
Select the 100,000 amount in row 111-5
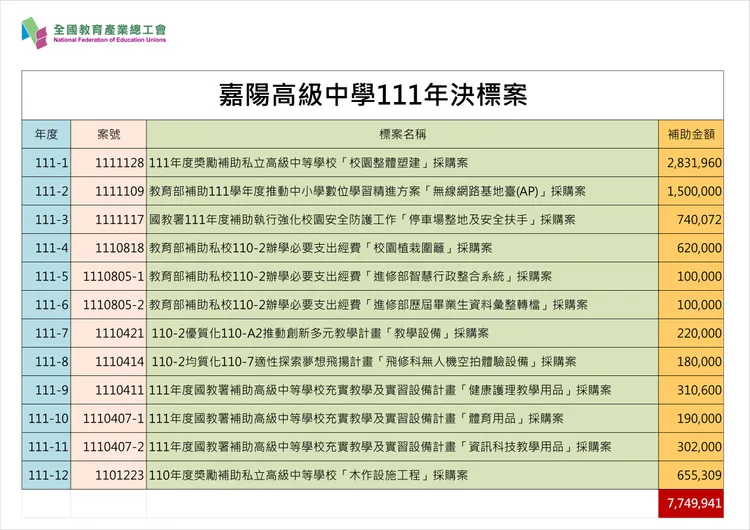(x=691, y=276)
